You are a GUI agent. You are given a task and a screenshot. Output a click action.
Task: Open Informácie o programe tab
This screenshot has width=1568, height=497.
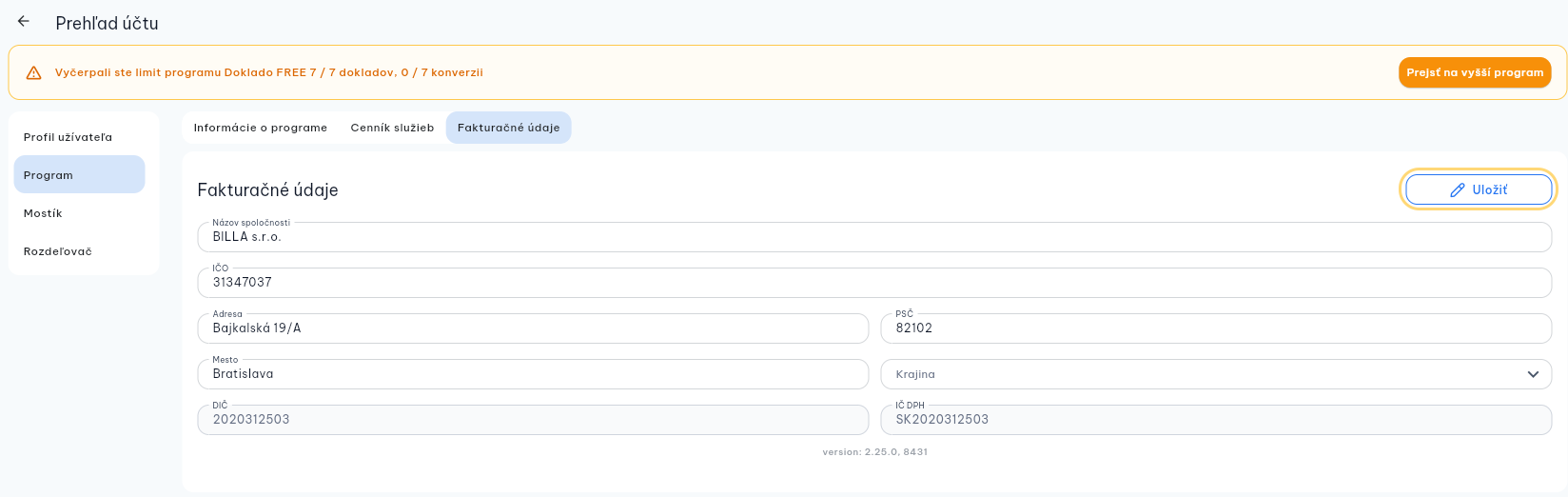(261, 128)
